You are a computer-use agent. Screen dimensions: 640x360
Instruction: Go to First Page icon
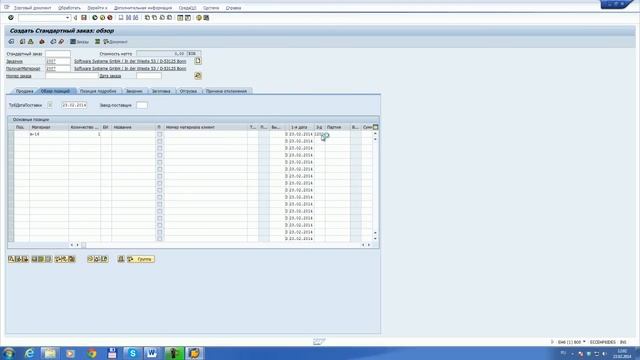coord(147,18)
